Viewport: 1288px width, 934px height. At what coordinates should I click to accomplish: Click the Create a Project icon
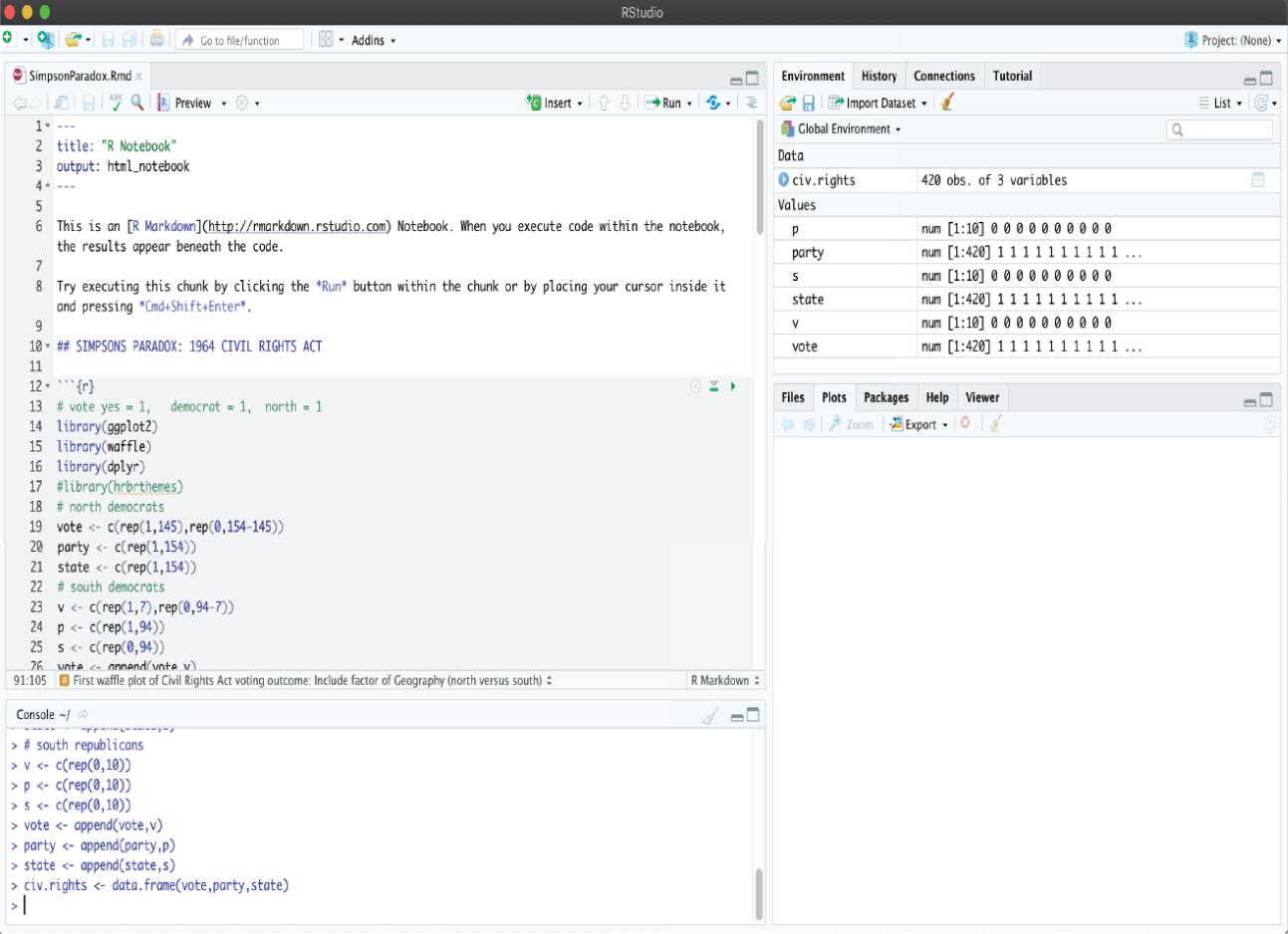click(45, 40)
